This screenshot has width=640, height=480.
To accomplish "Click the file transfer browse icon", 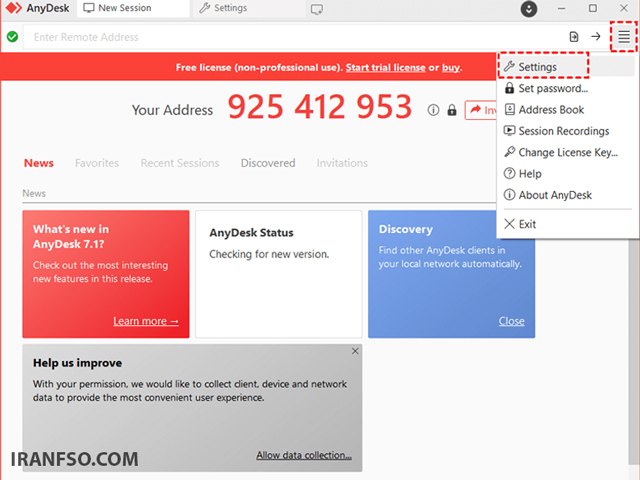I will [x=574, y=37].
